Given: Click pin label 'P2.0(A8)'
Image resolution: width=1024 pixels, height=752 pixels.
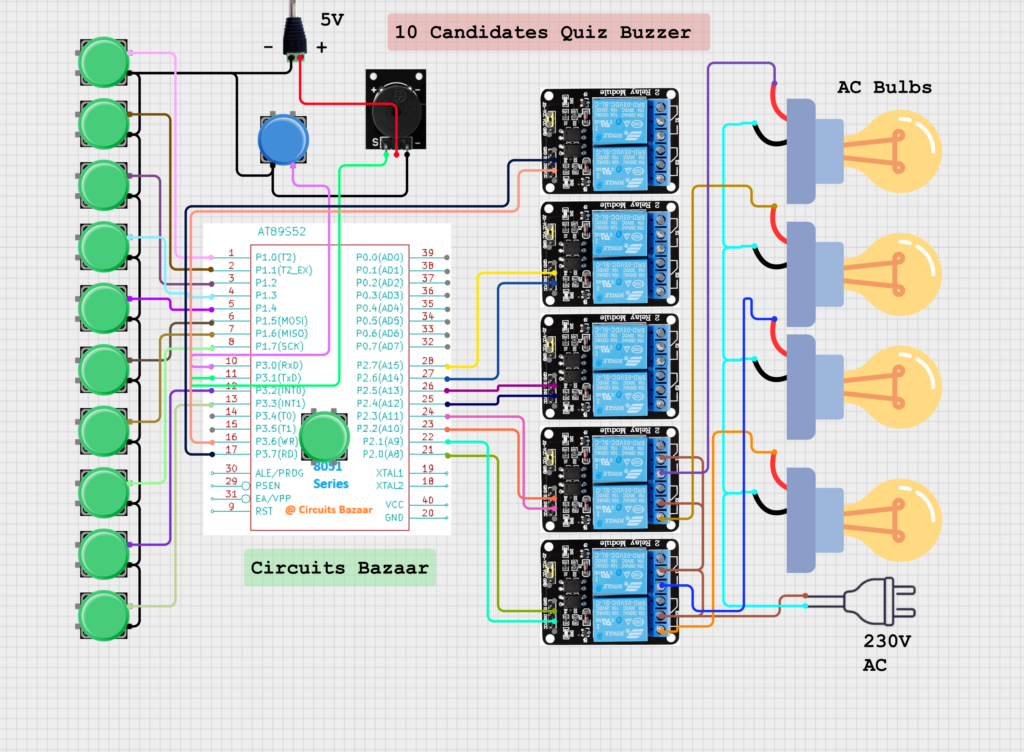Looking at the screenshot, I should pyautogui.click(x=383, y=454).
